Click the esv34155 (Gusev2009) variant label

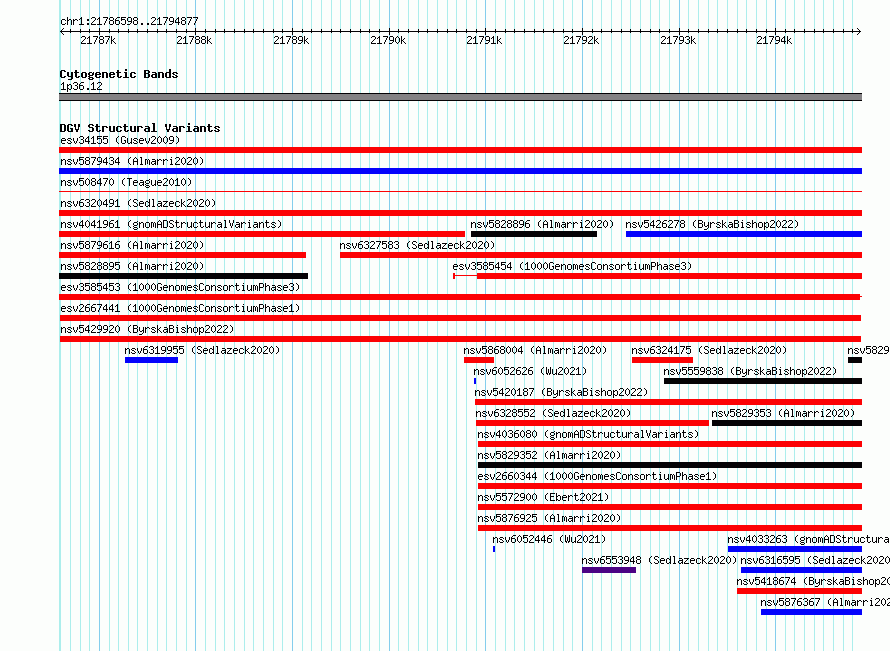(120, 140)
